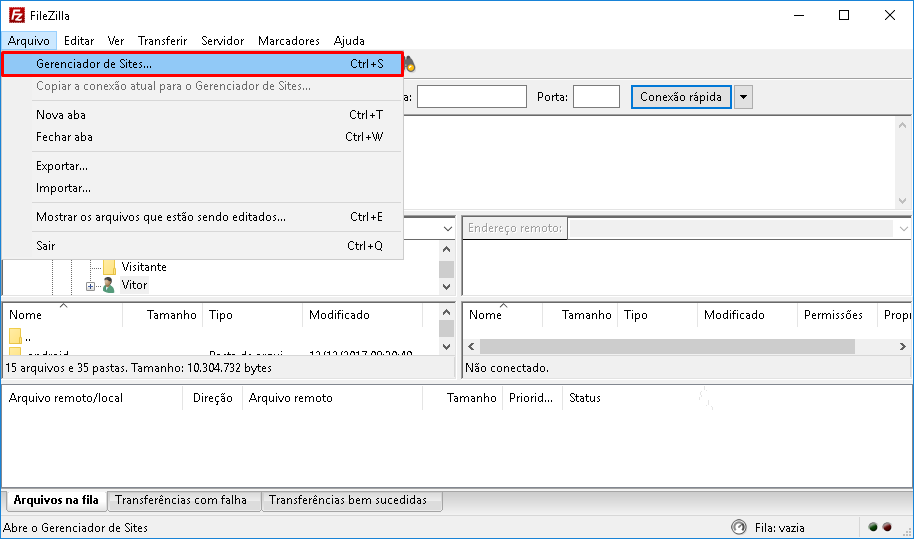This screenshot has width=914, height=539.
Task: Click Importar... in the menu
Action: tap(202, 188)
